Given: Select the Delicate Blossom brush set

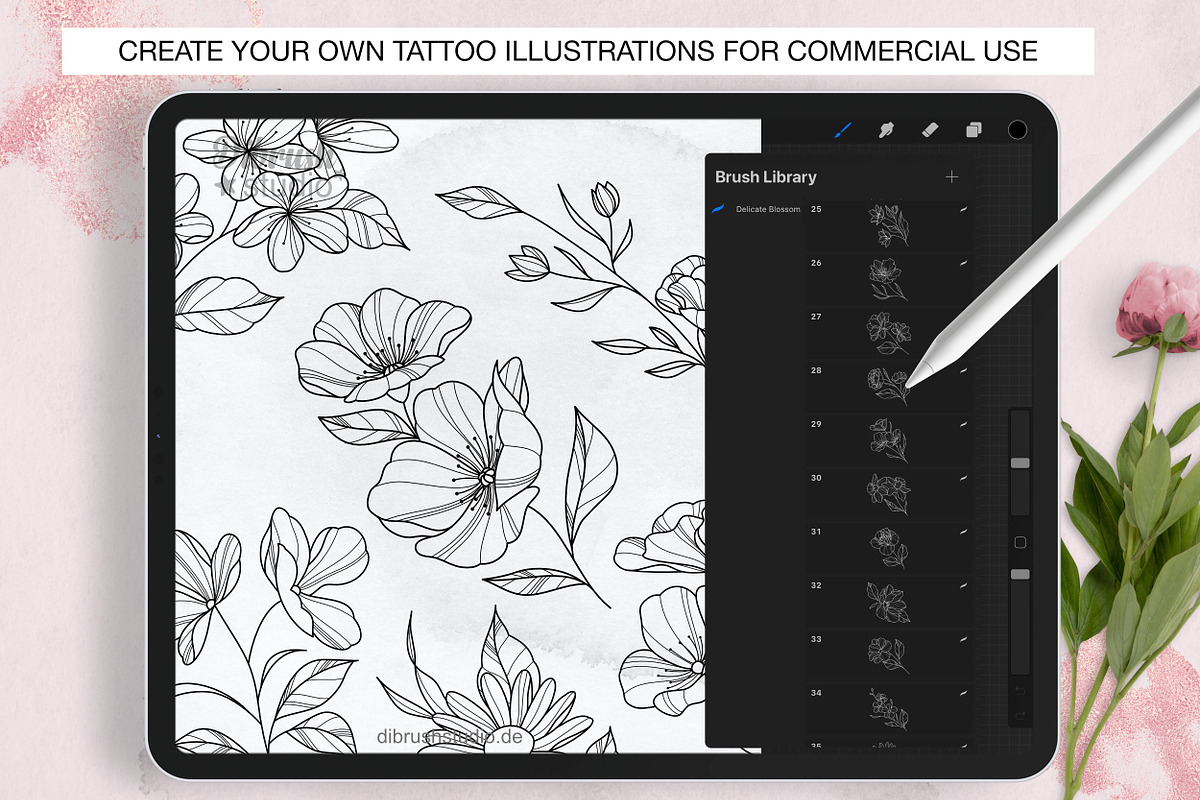Looking at the screenshot, I should pos(756,209).
